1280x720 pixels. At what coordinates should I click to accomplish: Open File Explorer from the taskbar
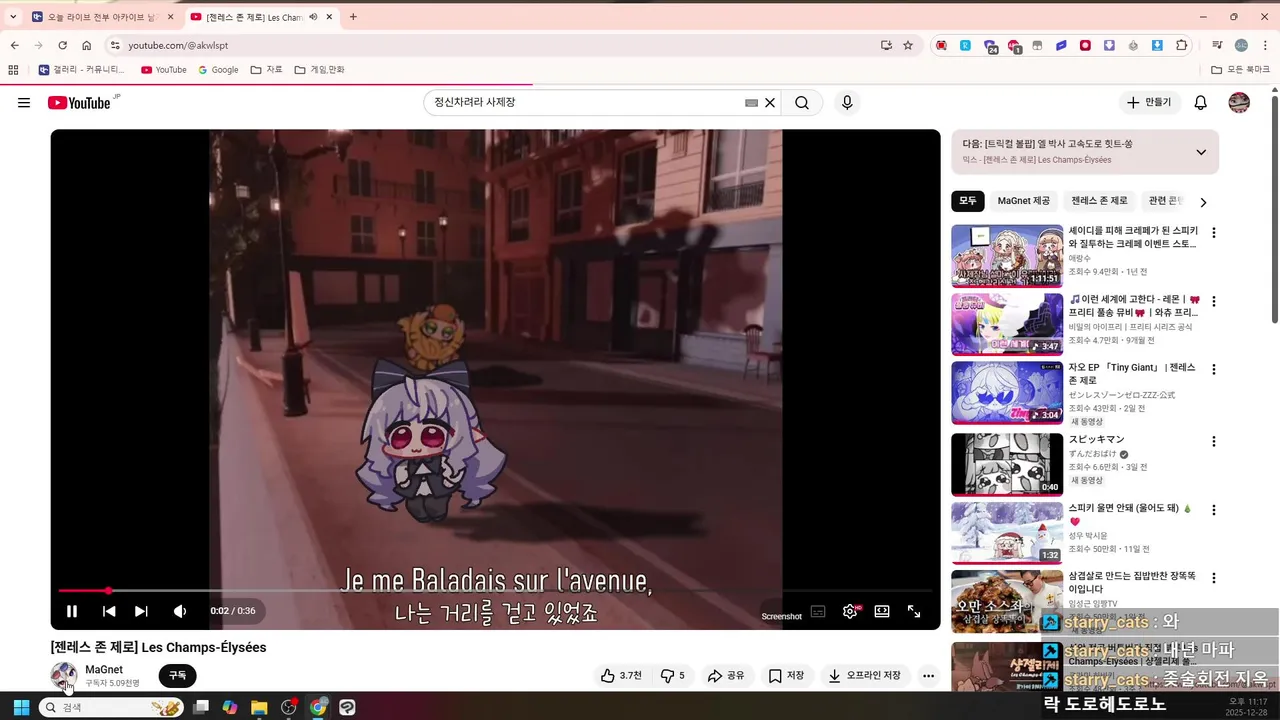click(259, 707)
